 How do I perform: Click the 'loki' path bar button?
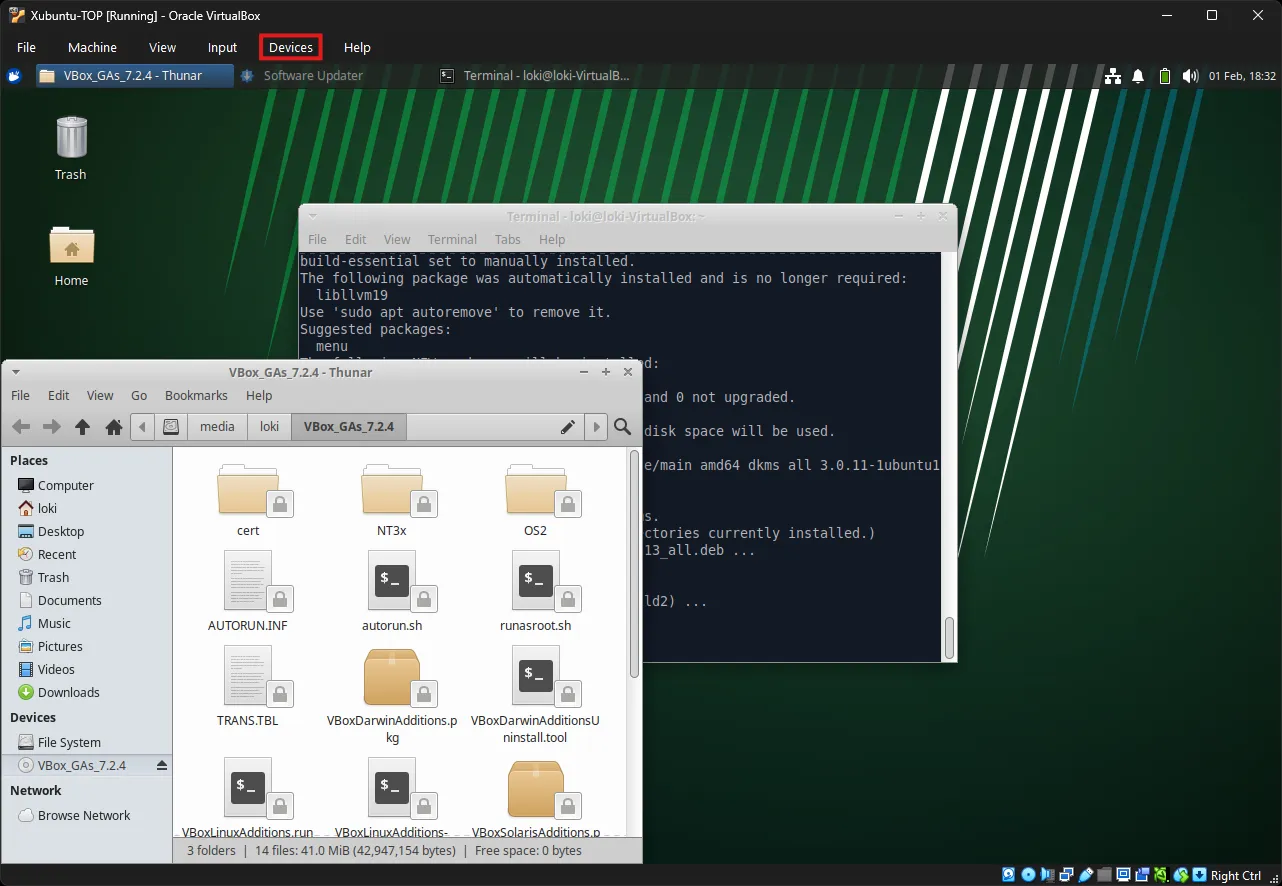coord(269,427)
